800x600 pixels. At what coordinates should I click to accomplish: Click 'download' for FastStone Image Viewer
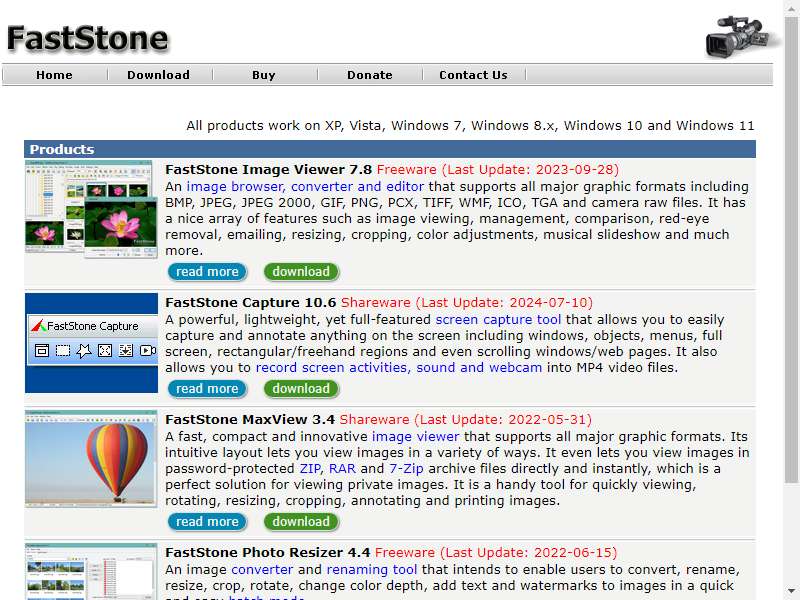[x=301, y=271]
